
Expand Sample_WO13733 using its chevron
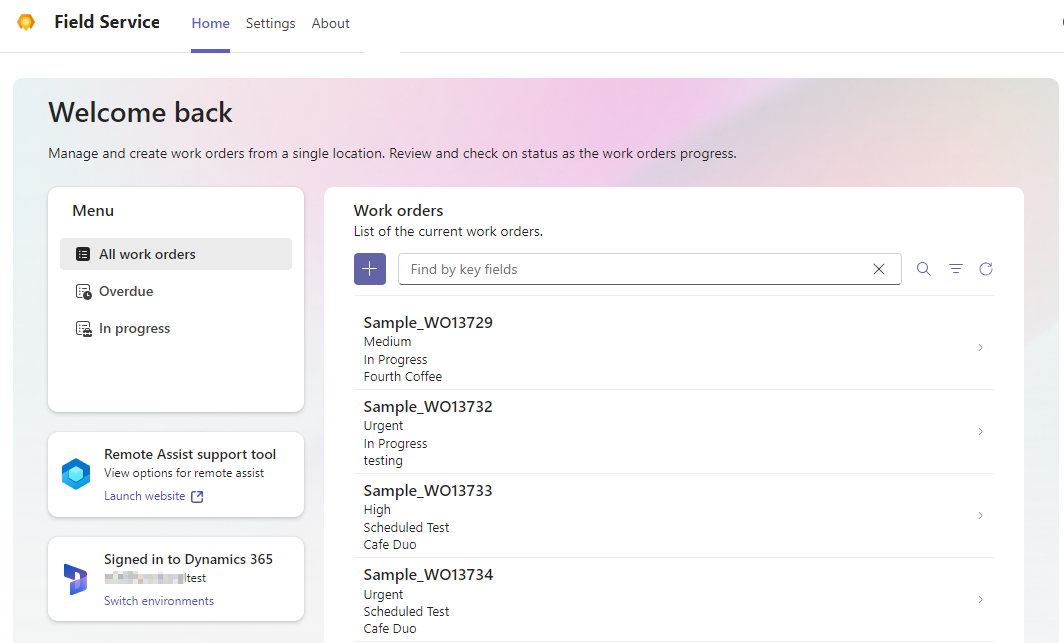tap(981, 515)
